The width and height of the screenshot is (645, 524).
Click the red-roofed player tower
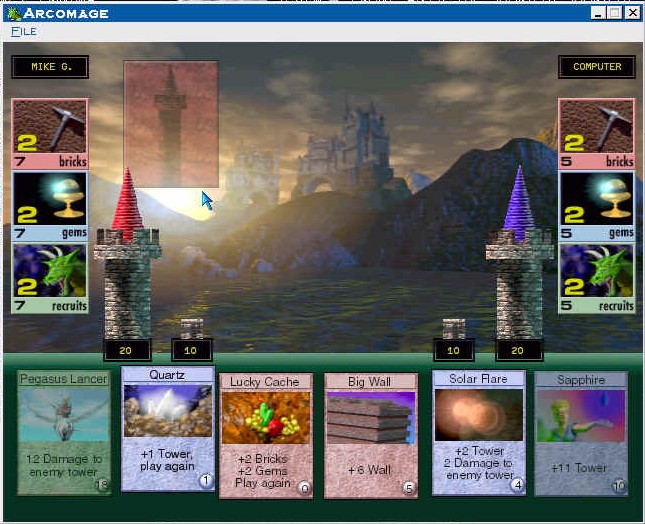click(x=127, y=255)
